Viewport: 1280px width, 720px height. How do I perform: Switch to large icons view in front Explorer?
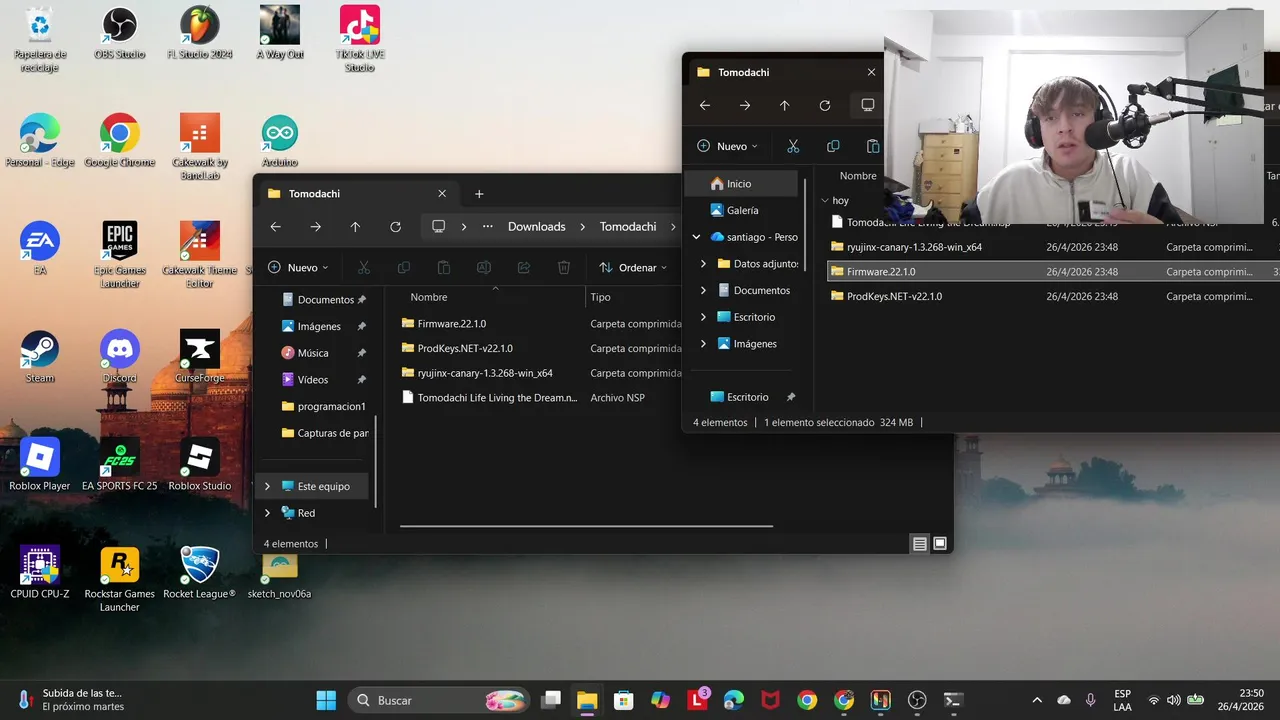[940, 544]
